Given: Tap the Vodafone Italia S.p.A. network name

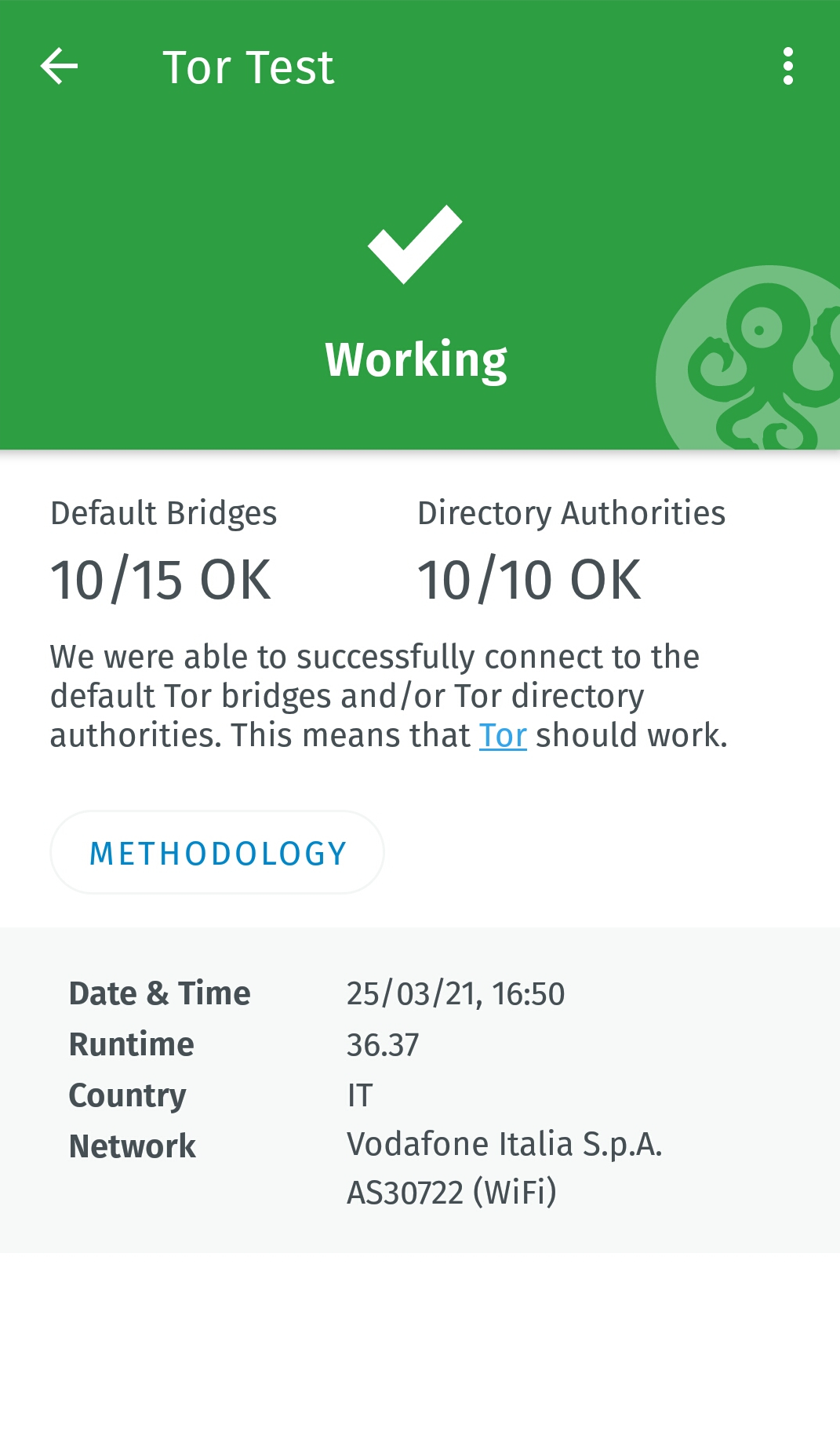Looking at the screenshot, I should [x=504, y=1145].
